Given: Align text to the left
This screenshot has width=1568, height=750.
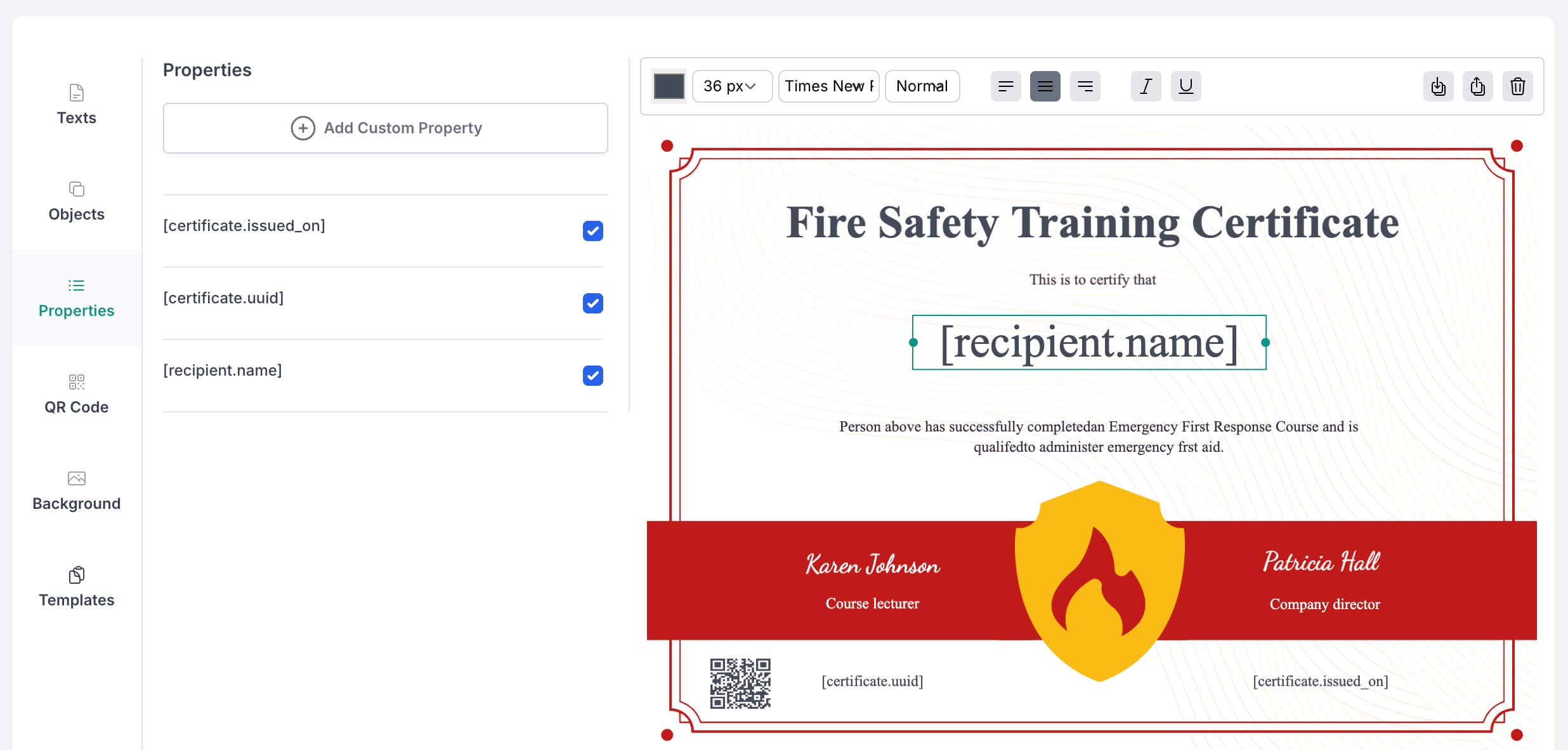Looking at the screenshot, I should [1005, 86].
